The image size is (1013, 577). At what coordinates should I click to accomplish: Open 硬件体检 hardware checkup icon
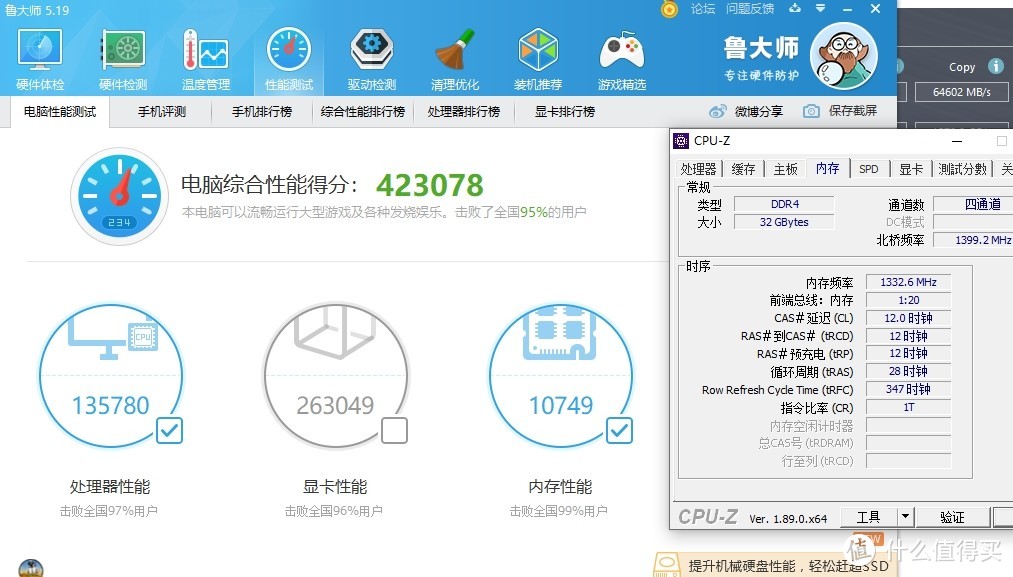[x=40, y=59]
